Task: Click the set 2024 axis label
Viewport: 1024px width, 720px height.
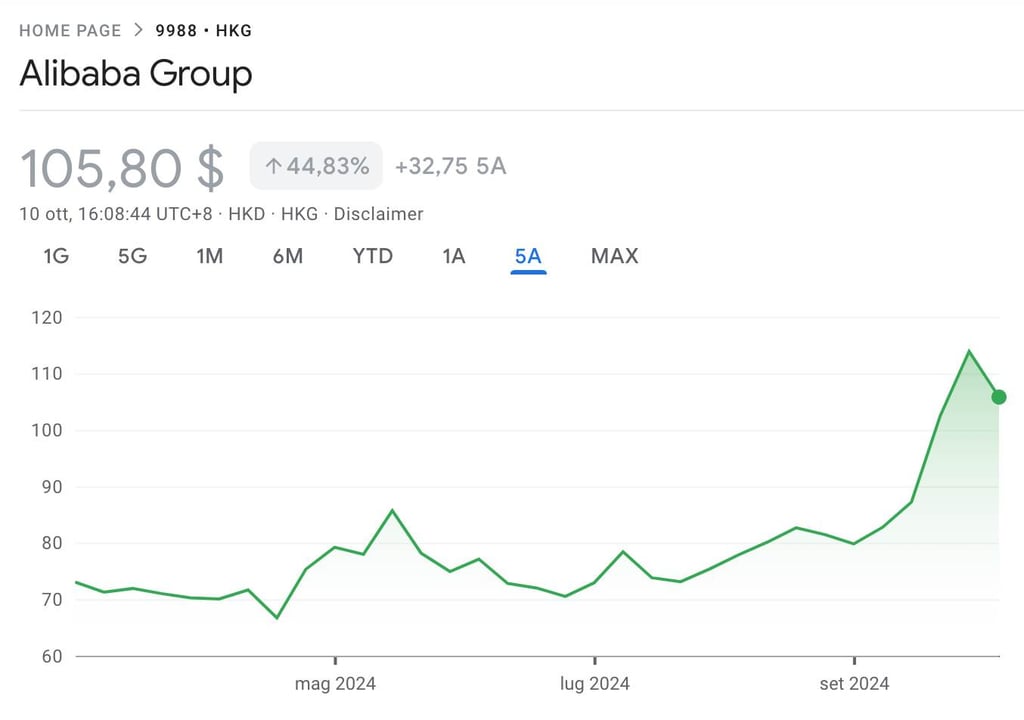Action: [x=854, y=684]
